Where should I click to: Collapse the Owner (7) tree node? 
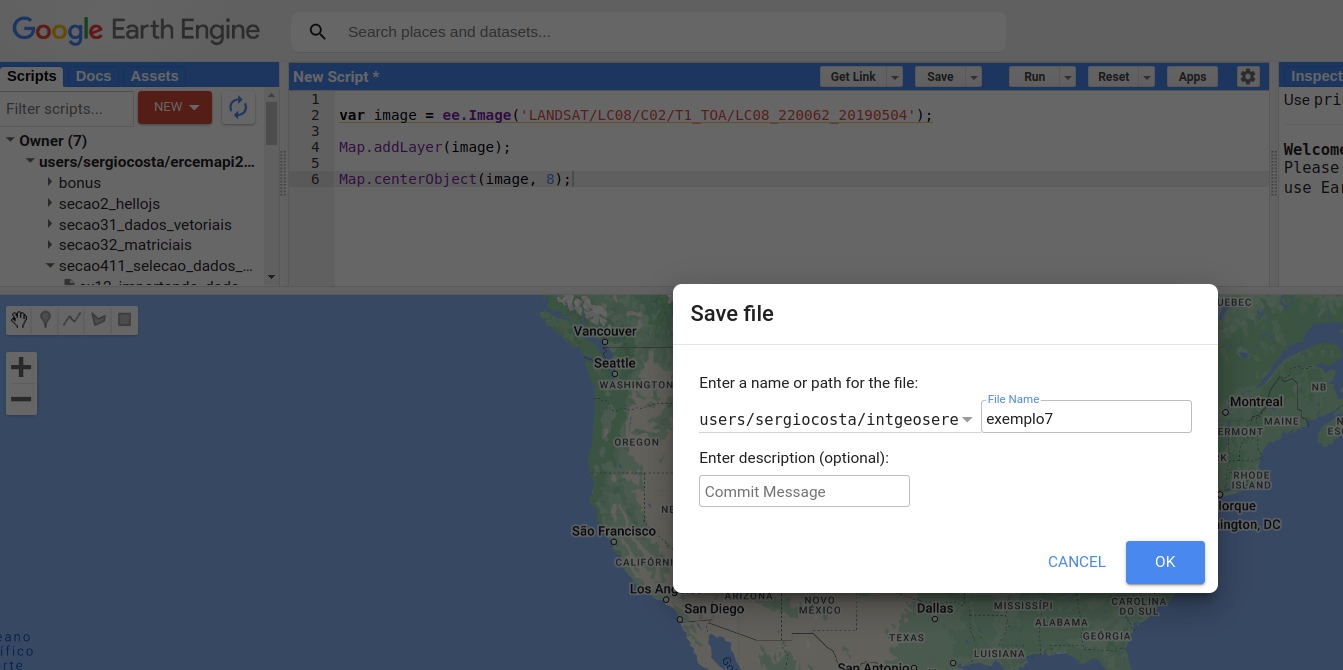coord(10,141)
